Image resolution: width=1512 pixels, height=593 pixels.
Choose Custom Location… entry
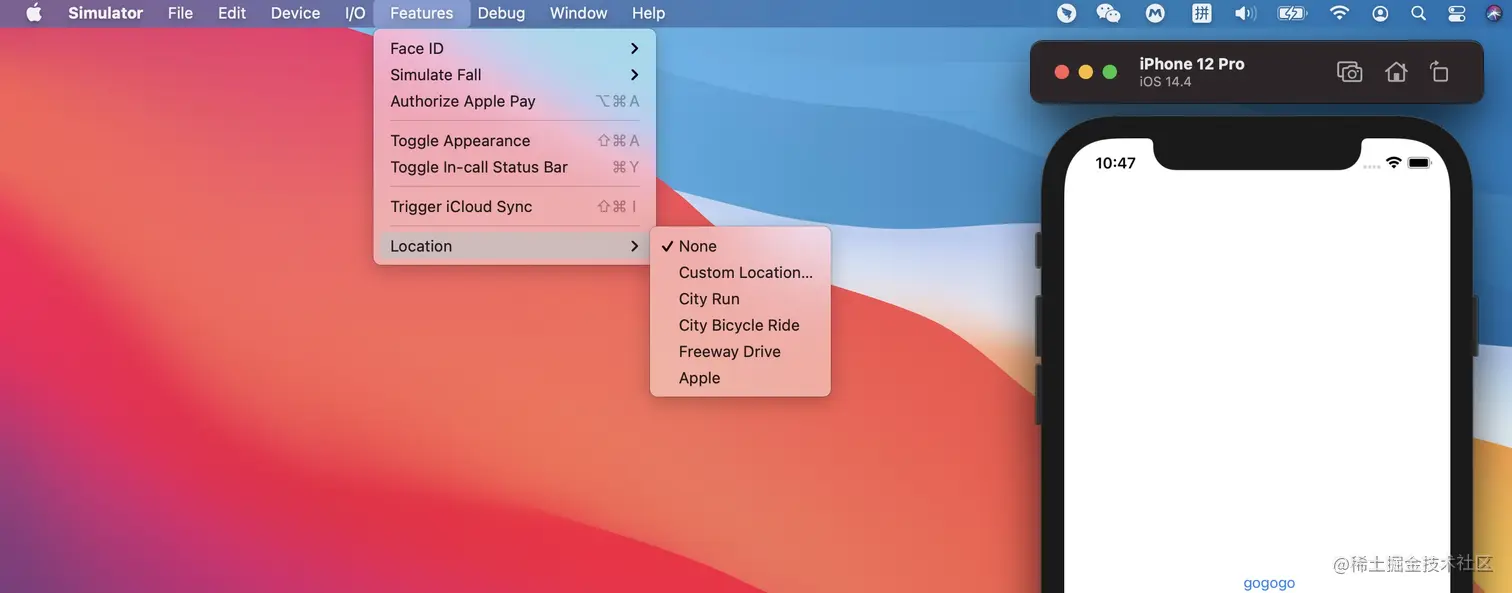(740, 272)
